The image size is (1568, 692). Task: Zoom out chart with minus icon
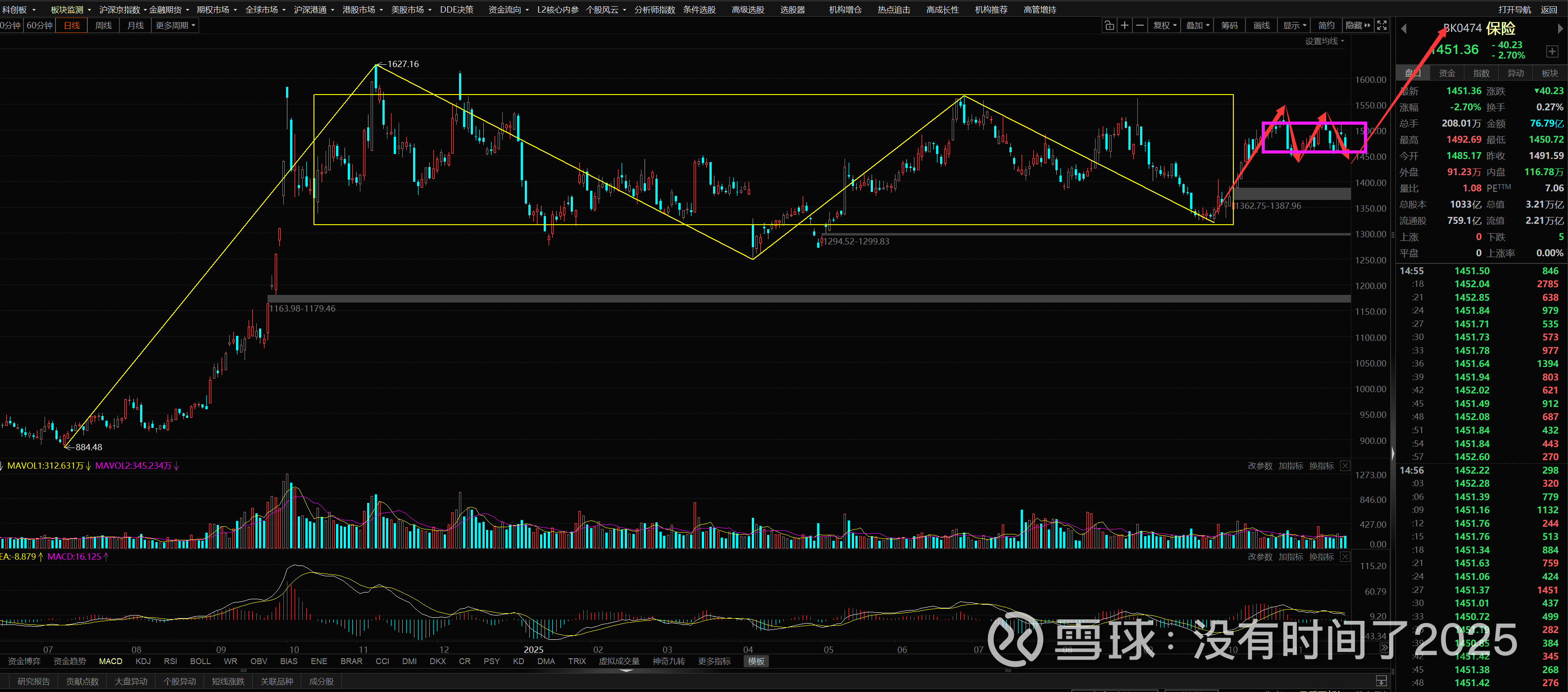[1140, 26]
